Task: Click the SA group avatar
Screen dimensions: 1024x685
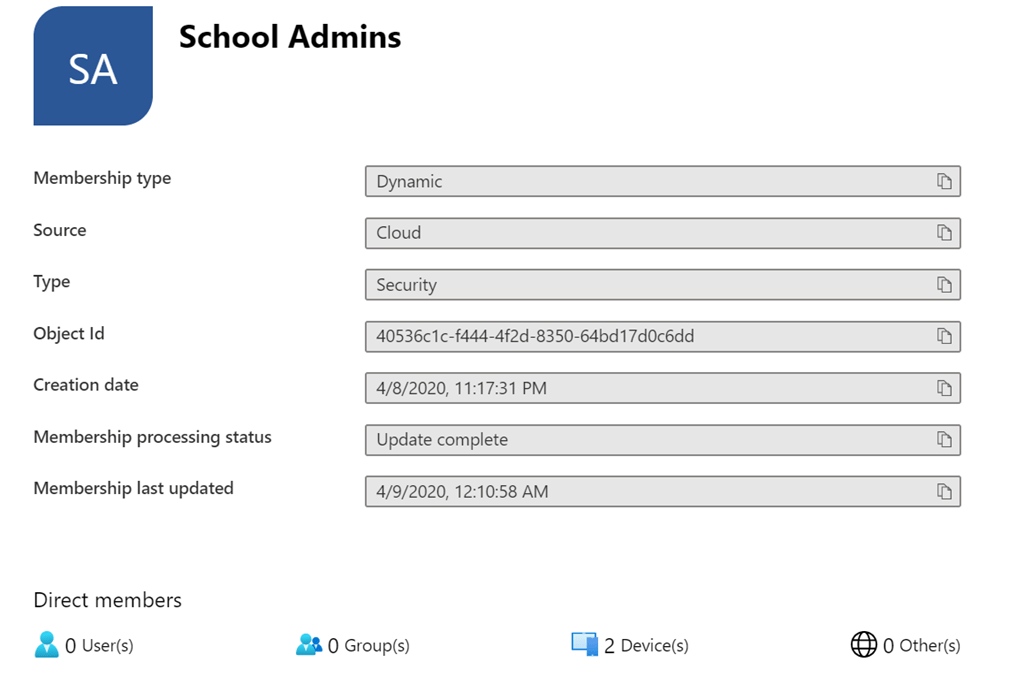Action: (x=93, y=66)
